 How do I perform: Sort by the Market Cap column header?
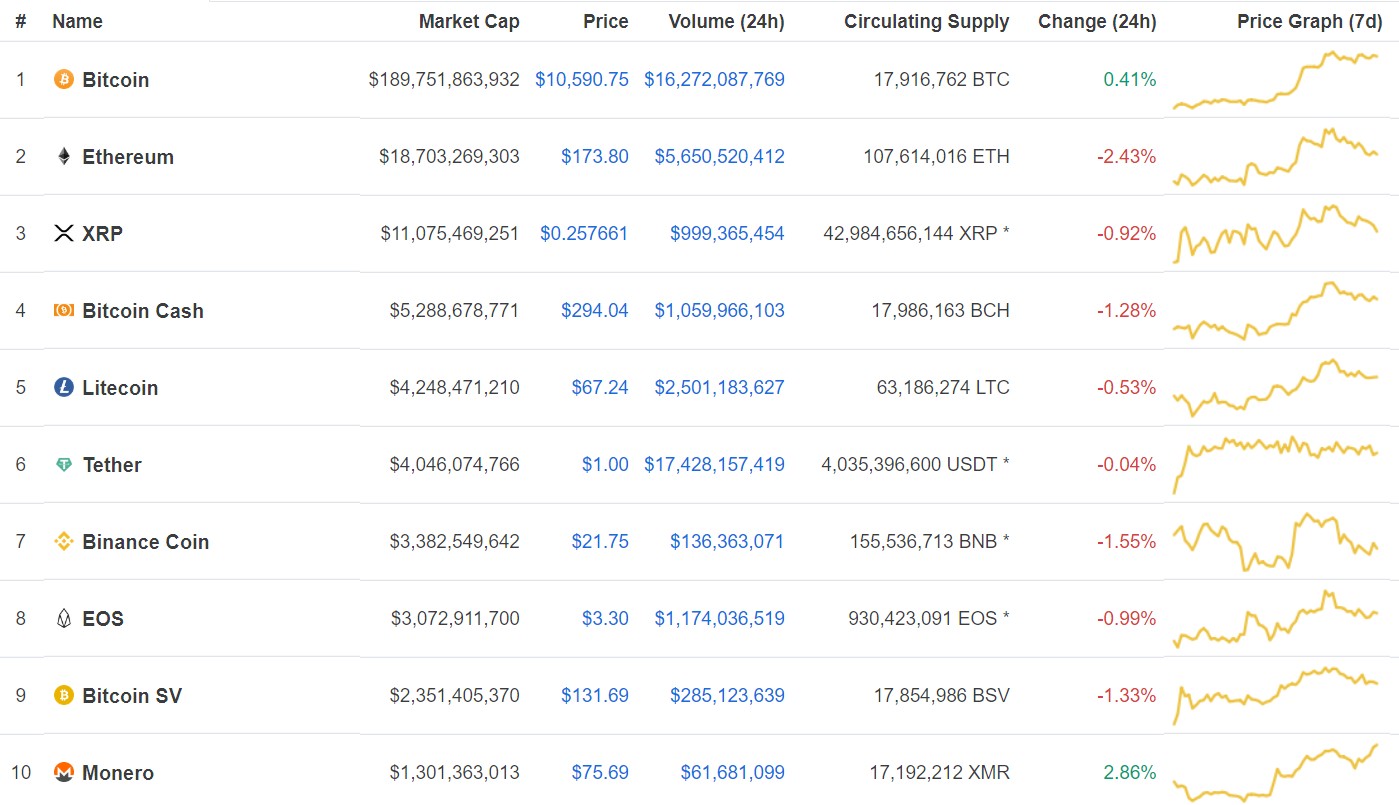tap(469, 21)
